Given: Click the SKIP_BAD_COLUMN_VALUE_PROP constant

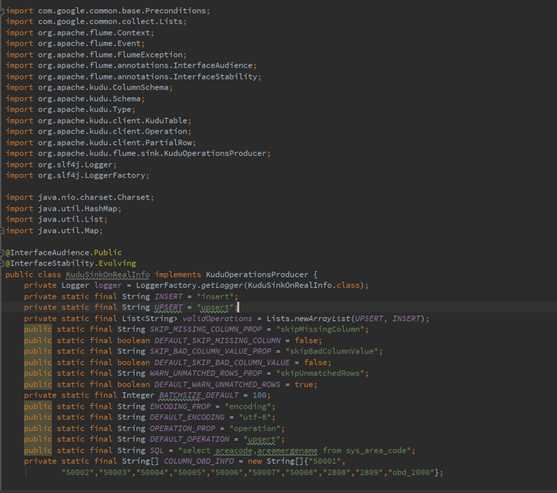Looking at the screenshot, I should (x=211, y=351).
